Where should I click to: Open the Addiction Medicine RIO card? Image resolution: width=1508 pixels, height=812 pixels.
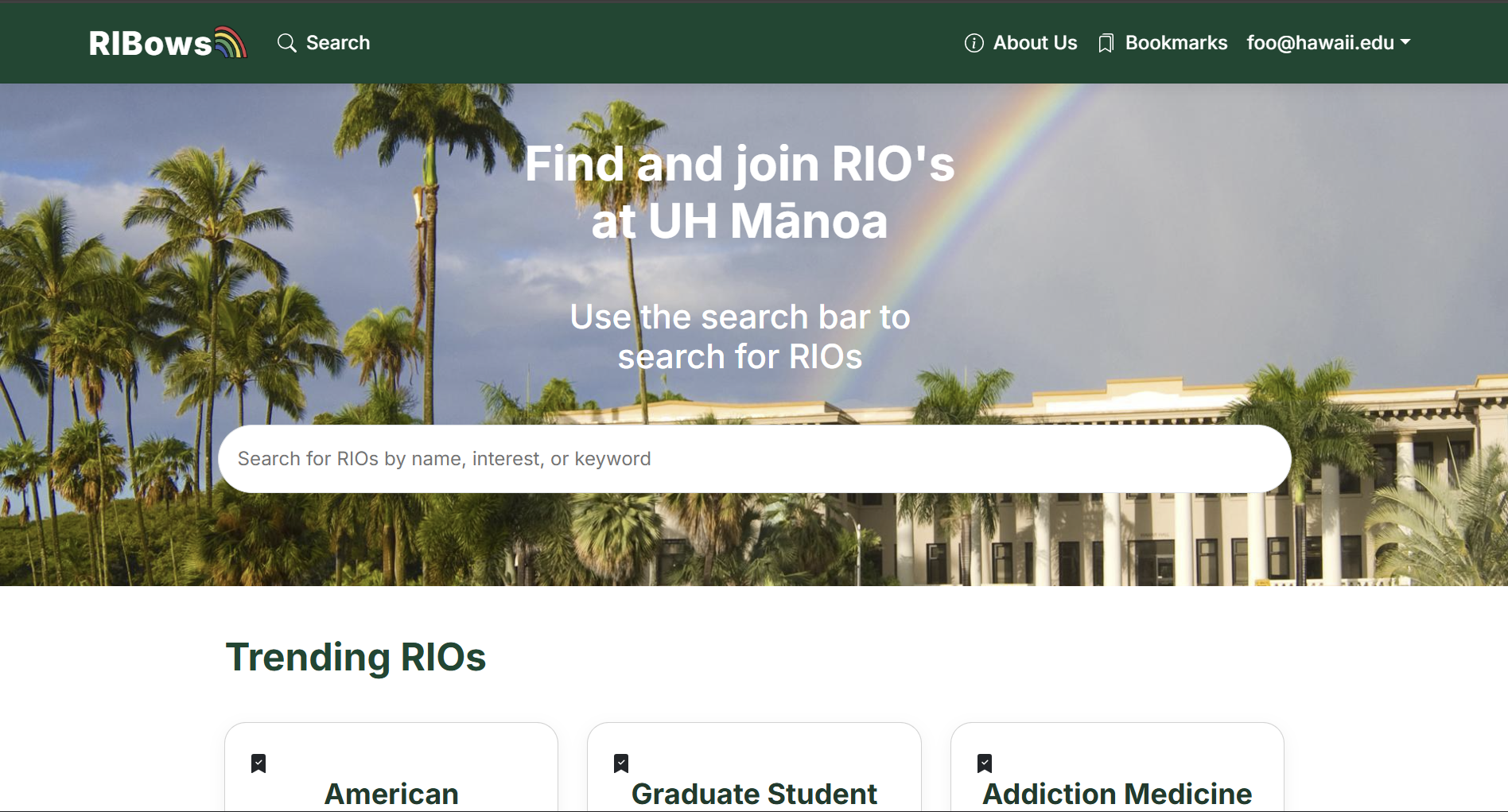click(x=1117, y=794)
